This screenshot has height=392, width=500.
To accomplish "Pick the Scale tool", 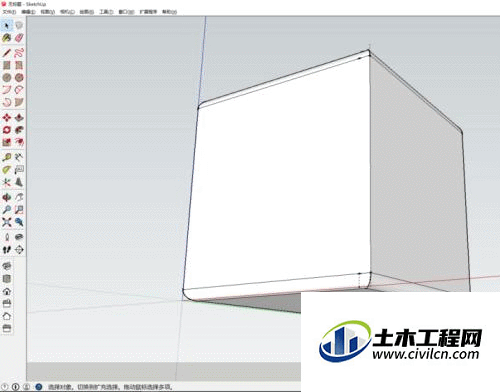I will pos(7,142).
